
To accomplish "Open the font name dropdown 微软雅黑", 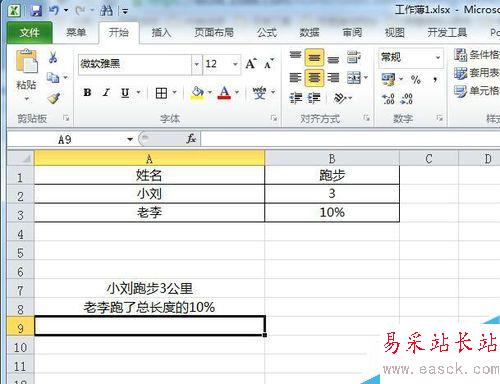I will (x=197, y=64).
